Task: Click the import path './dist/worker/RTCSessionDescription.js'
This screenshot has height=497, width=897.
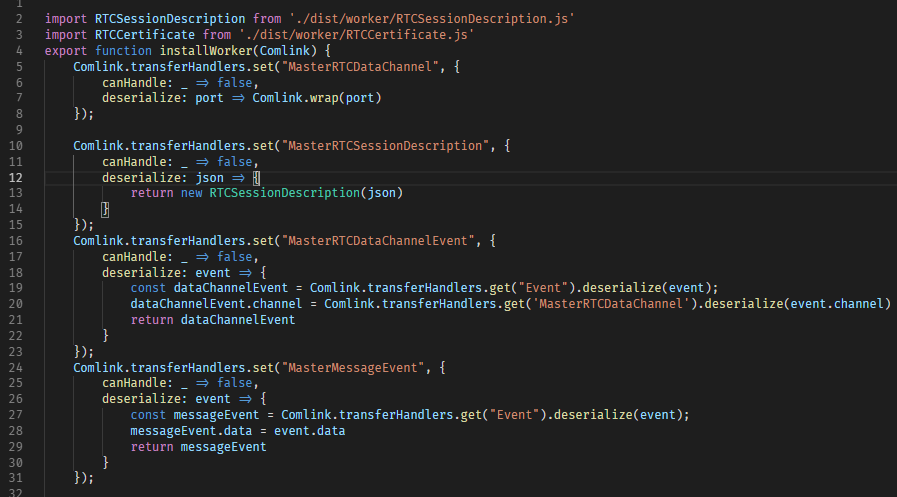Action: (x=432, y=19)
